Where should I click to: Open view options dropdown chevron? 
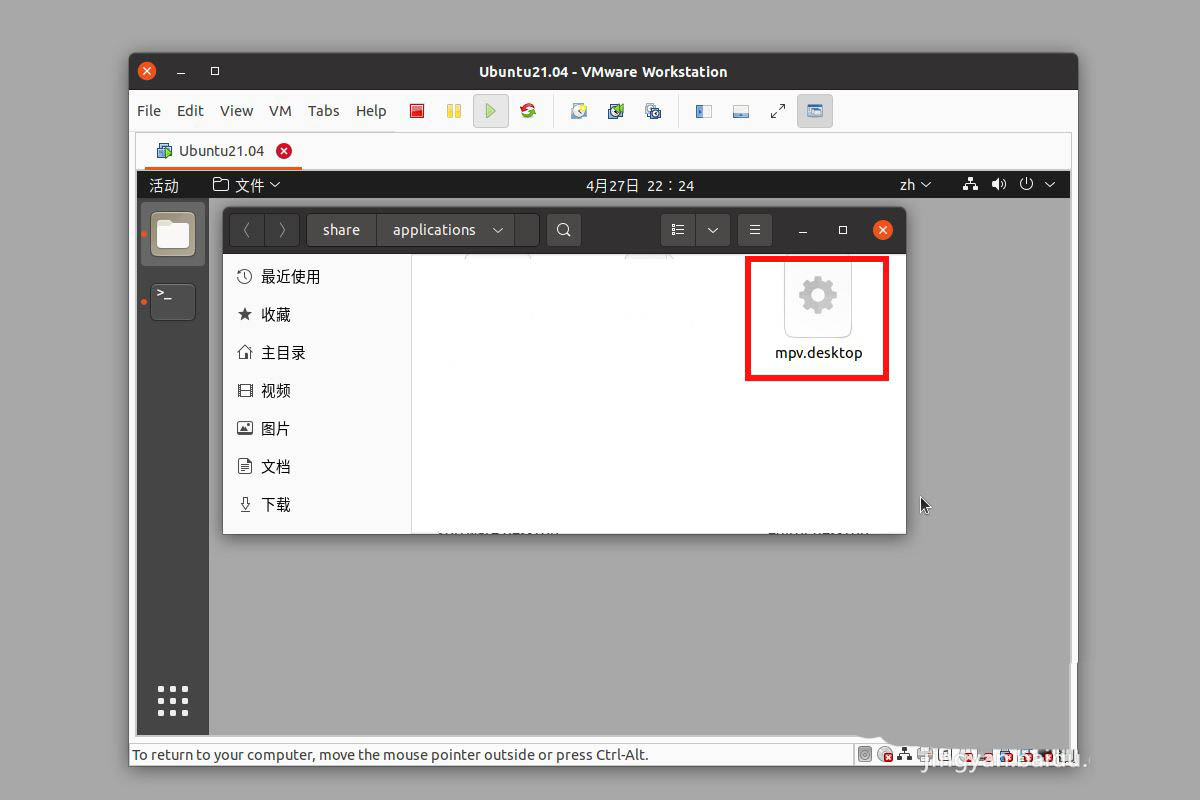(713, 230)
